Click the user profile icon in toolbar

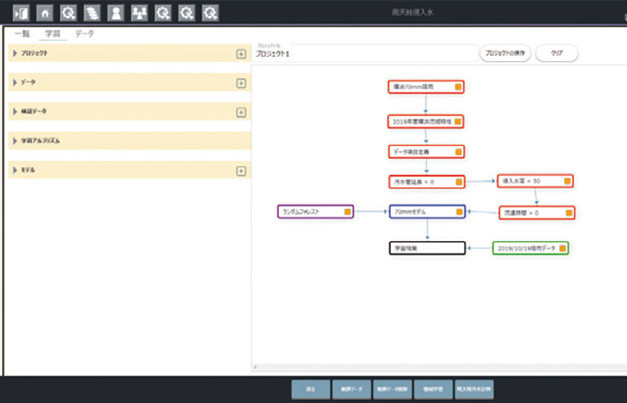(116, 13)
